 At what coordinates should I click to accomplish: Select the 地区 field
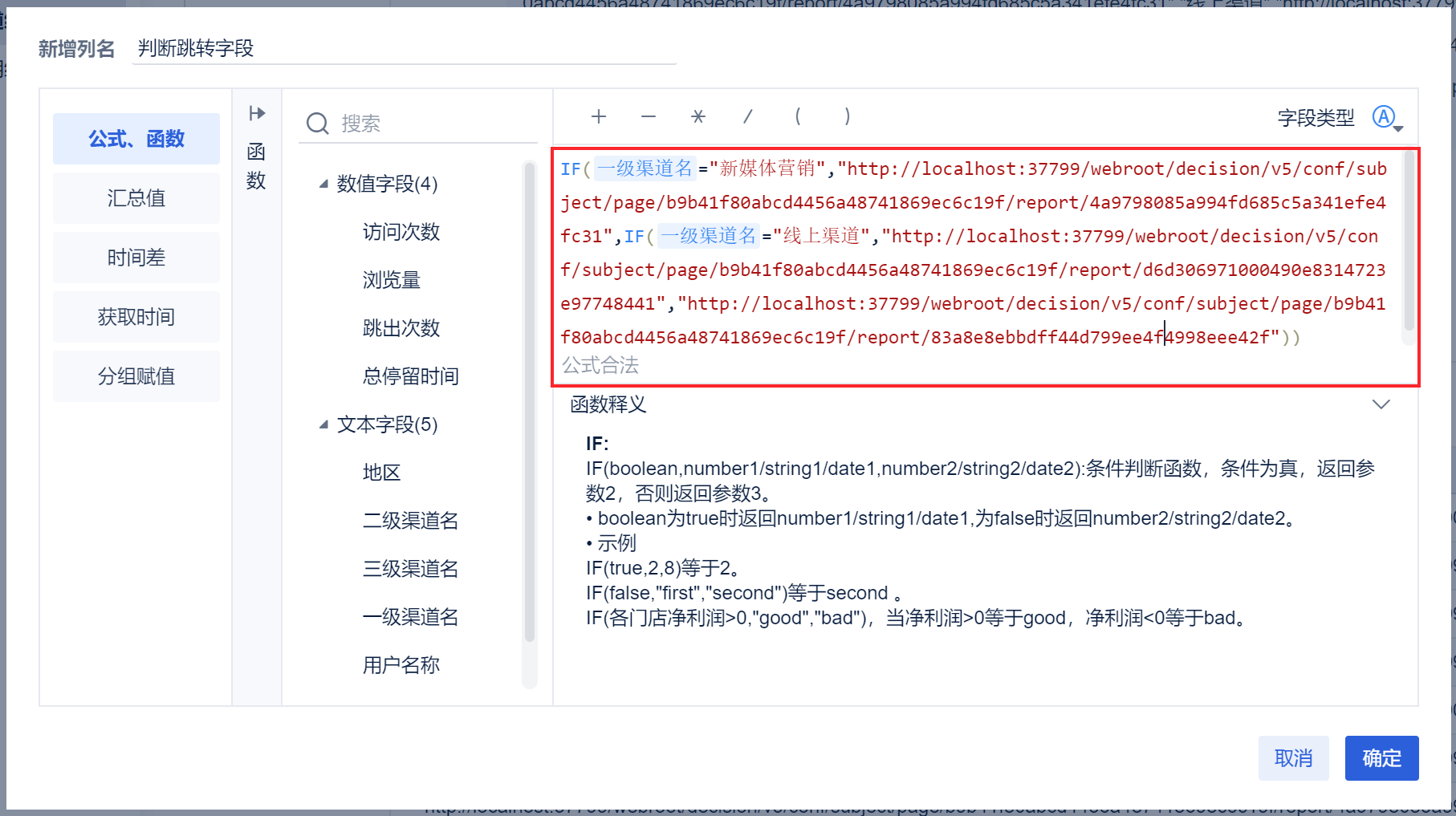click(x=382, y=473)
